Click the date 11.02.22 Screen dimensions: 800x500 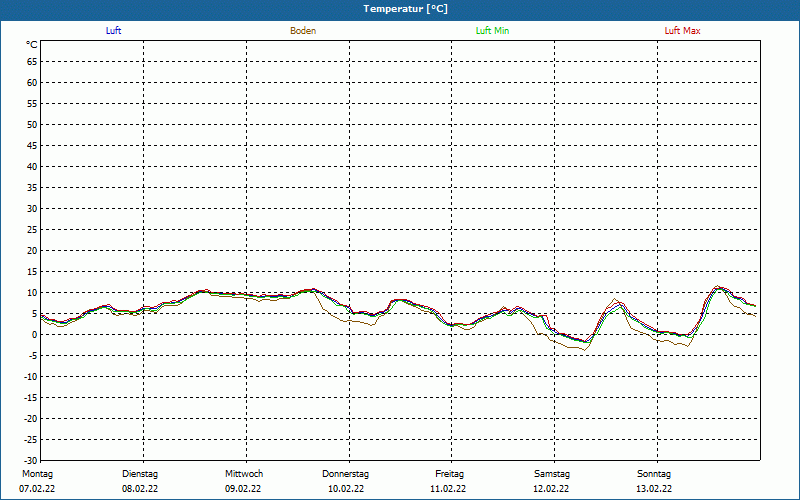click(448, 489)
